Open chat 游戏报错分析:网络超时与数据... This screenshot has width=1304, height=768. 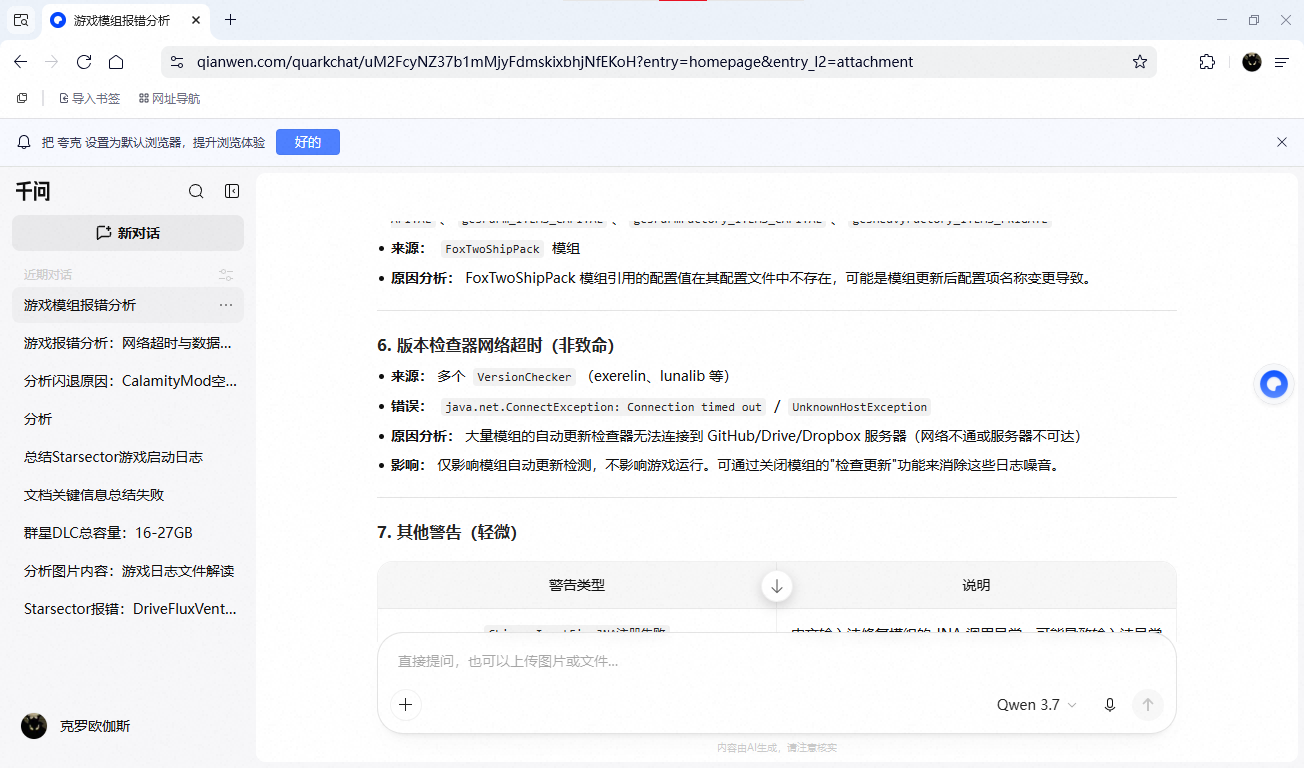(128, 343)
